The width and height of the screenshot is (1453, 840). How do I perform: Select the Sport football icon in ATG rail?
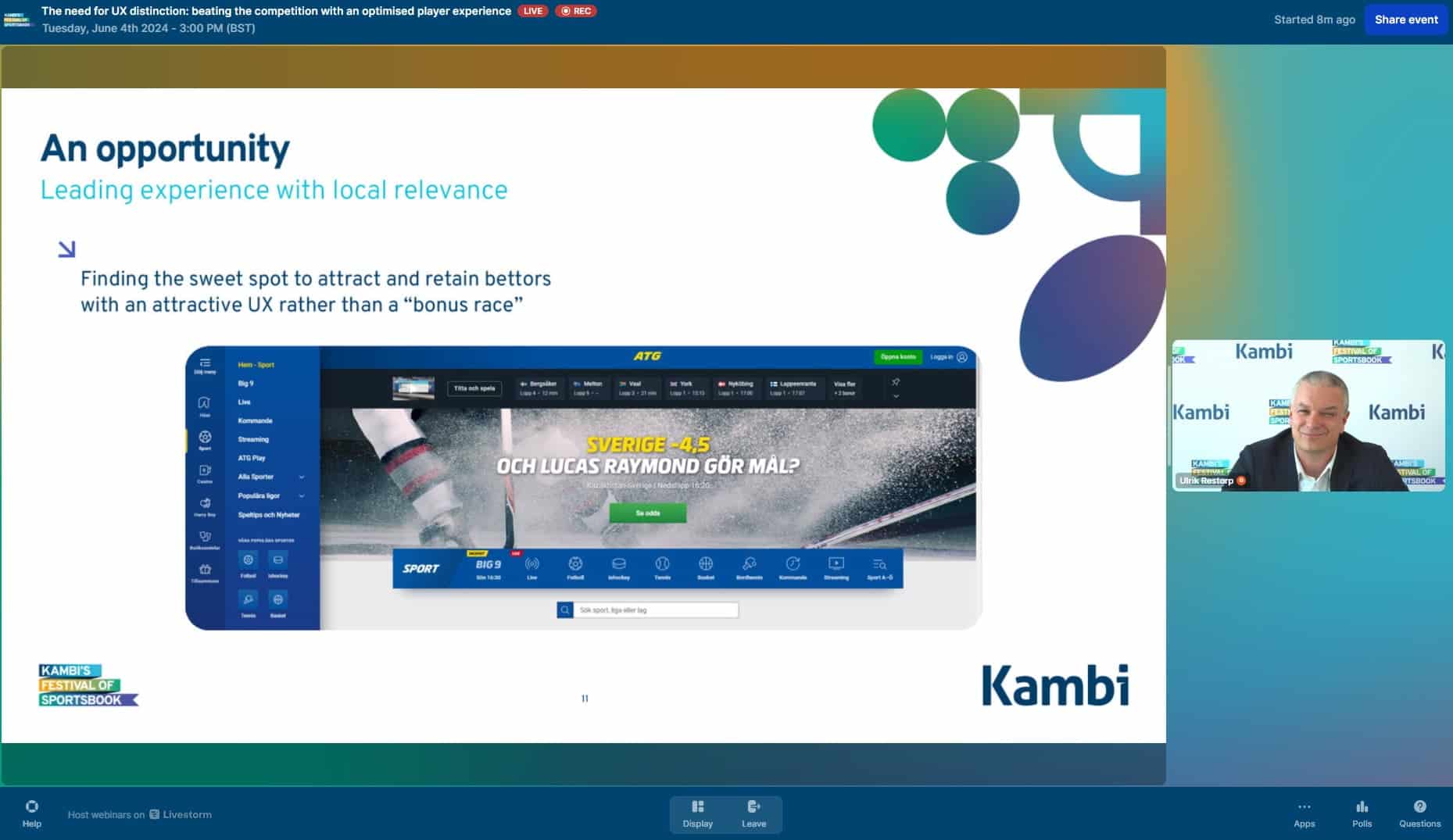point(205,438)
